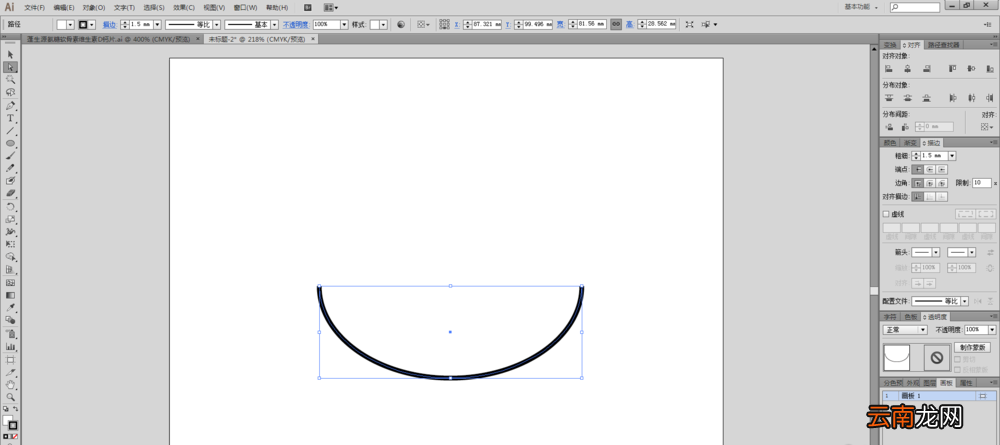Image resolution: width=1000 pixels, height=445 pixels.
Task: Open the 基本 brush definition dropdown
Action: pyautogui.click(x=274, y=24)
